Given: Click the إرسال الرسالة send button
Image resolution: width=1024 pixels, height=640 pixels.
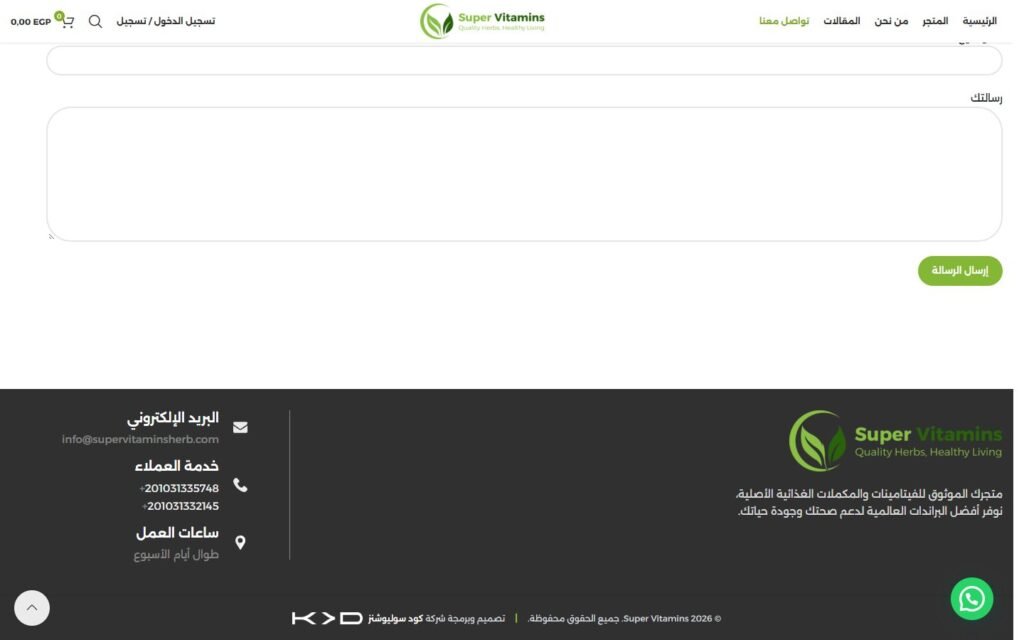Looking at the screenshot, I should click(x=960, y=270).
